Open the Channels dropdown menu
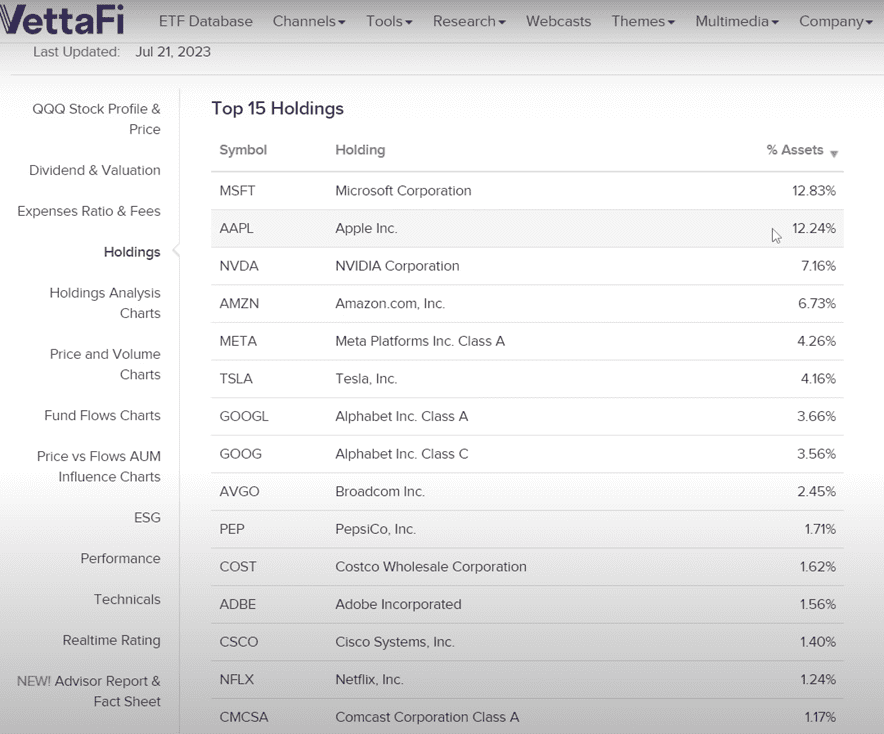Image resolution: width=884 pixels, height=734 pixels. tap(308, 21)
